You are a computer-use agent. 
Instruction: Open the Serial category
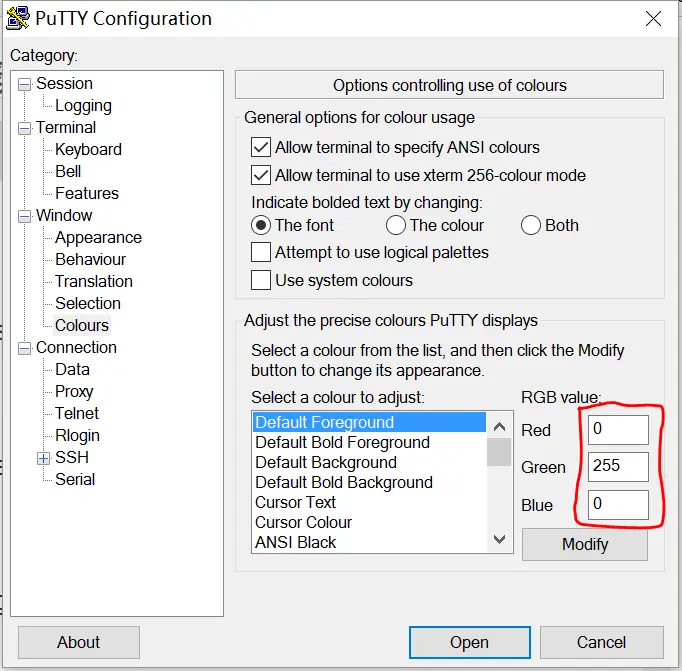click(75, 480)
